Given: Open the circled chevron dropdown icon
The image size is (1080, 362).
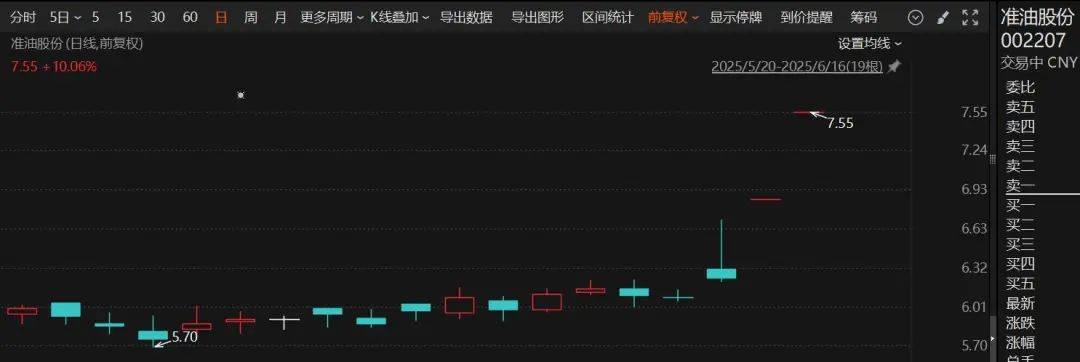Looking at the screenshot, I should (x=915, y=18).
